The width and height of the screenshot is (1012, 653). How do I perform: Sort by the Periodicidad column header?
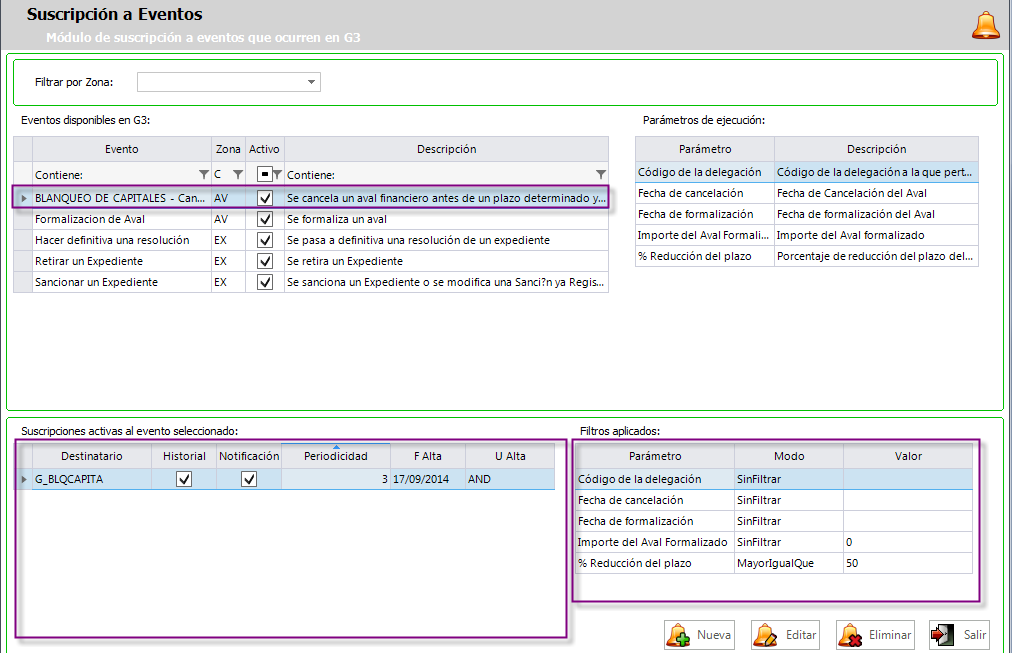pos(336,456)
